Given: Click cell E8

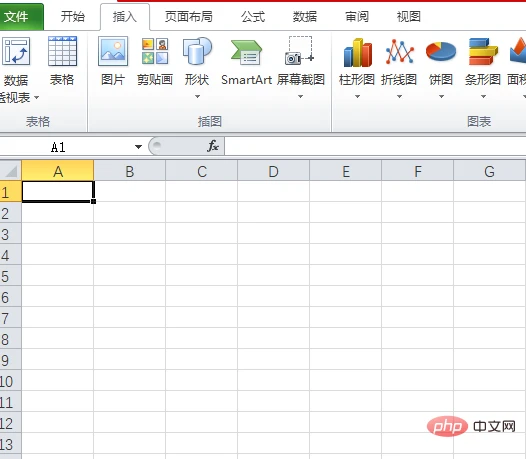Looking at the screenshot, I should tap(346, 339).
